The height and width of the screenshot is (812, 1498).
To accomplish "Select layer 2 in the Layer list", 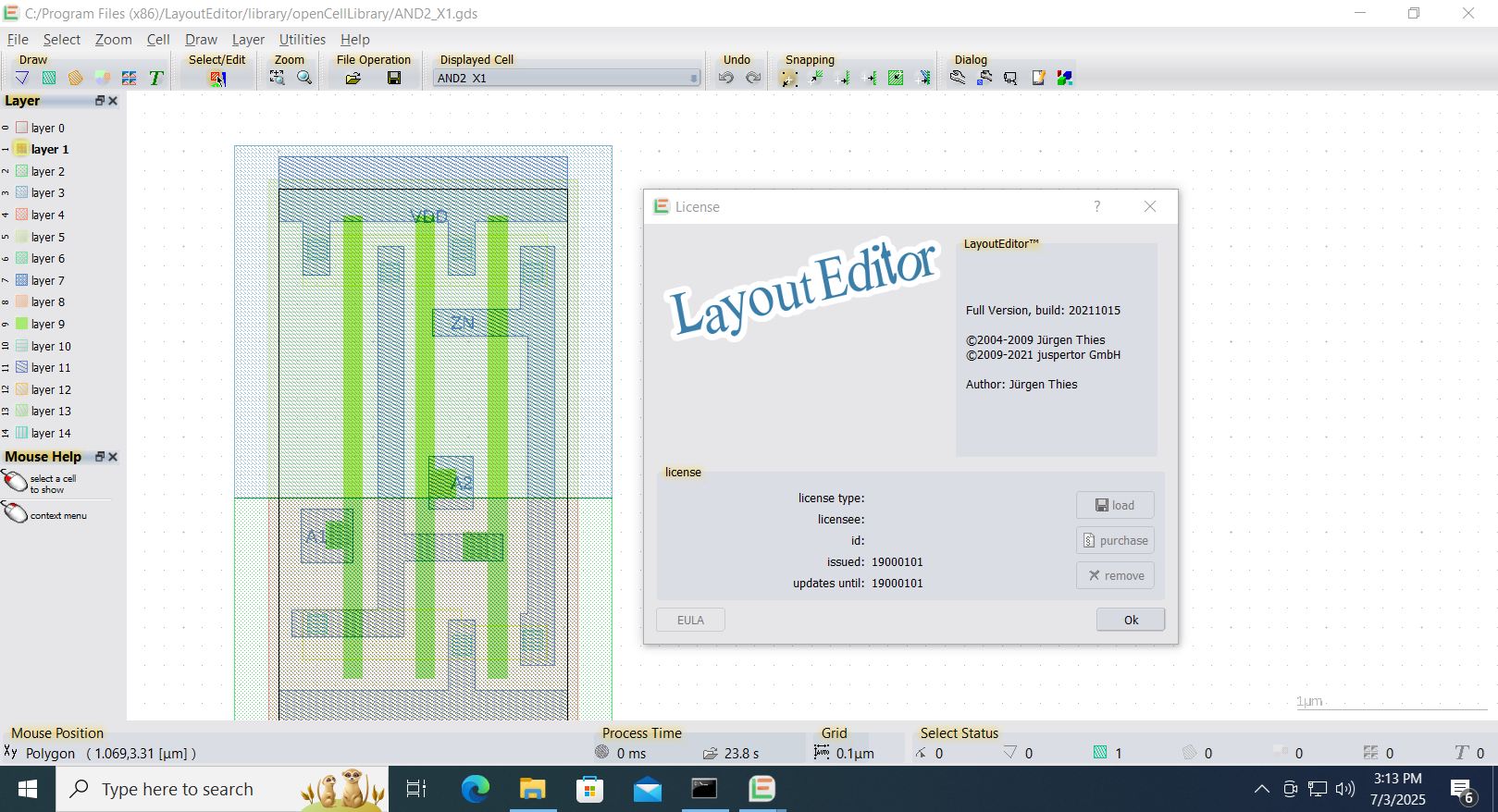I will (x=48, y=171).
